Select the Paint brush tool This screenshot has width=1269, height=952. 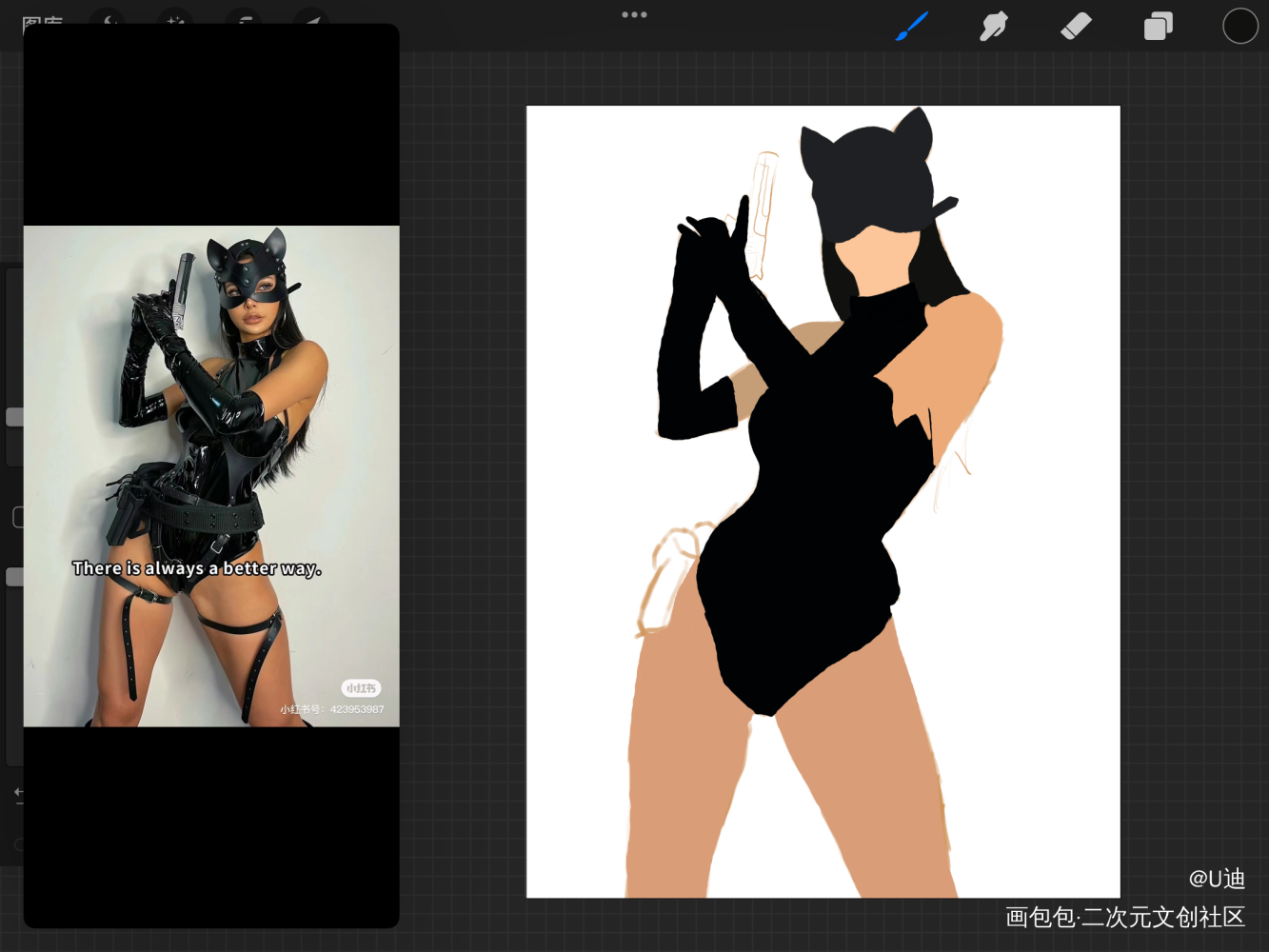tap(912, 27)
